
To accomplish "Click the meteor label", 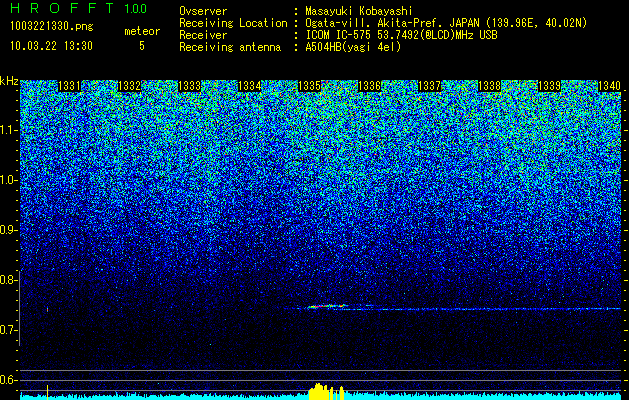I will (x=142, y=31).
